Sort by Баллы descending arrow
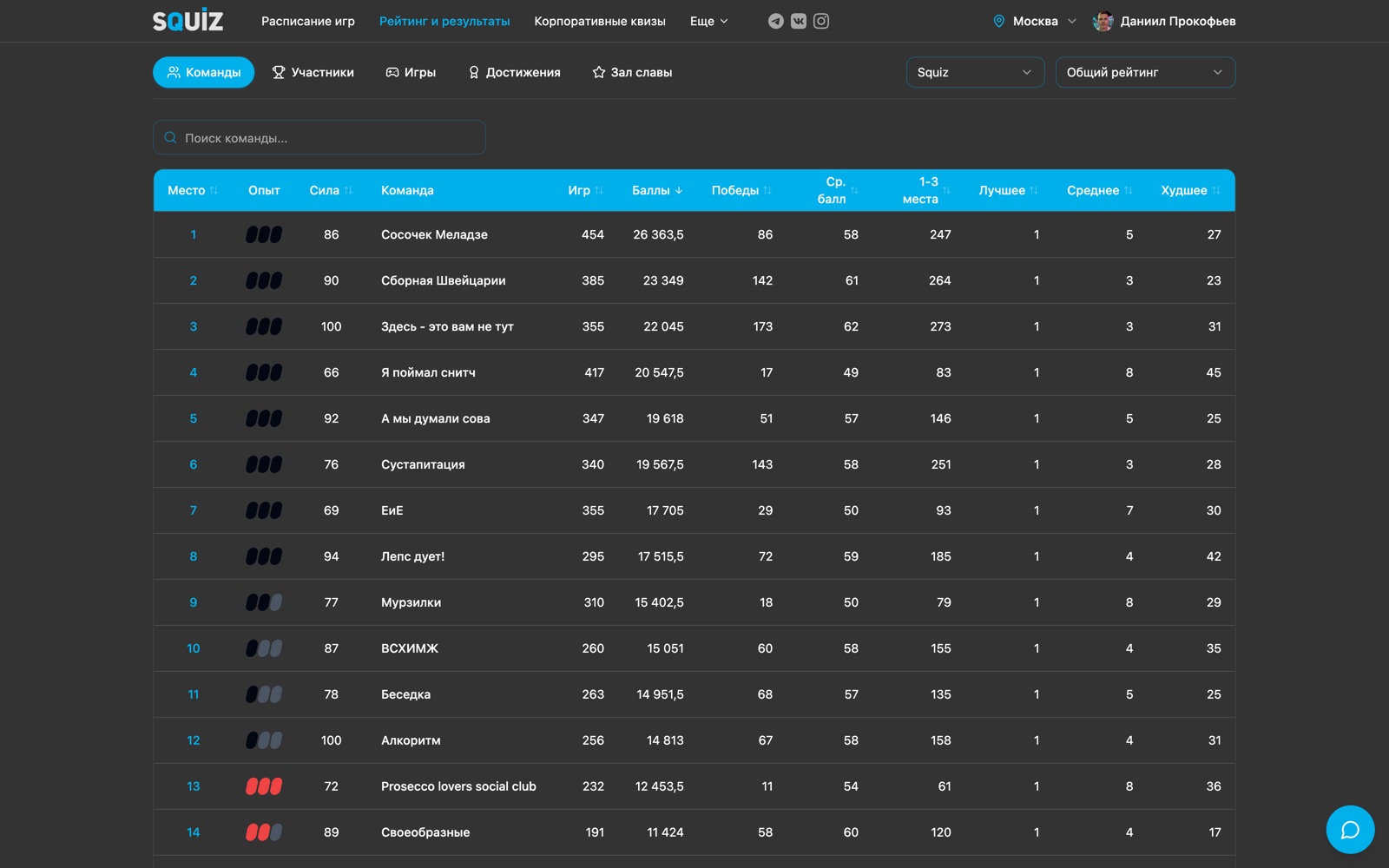 tap(679, 190)
